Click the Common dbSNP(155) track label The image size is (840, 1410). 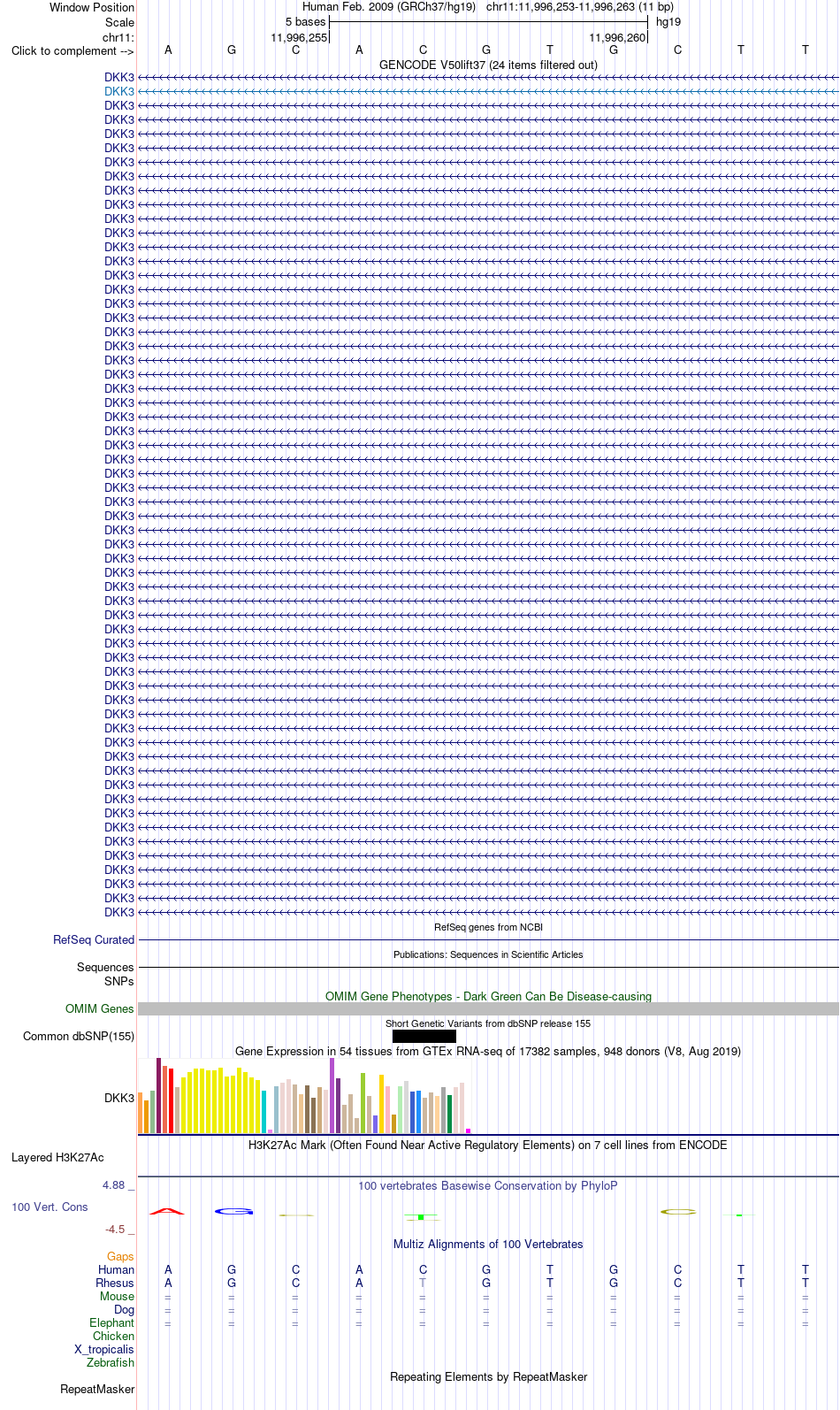[x=79, y=1036]
